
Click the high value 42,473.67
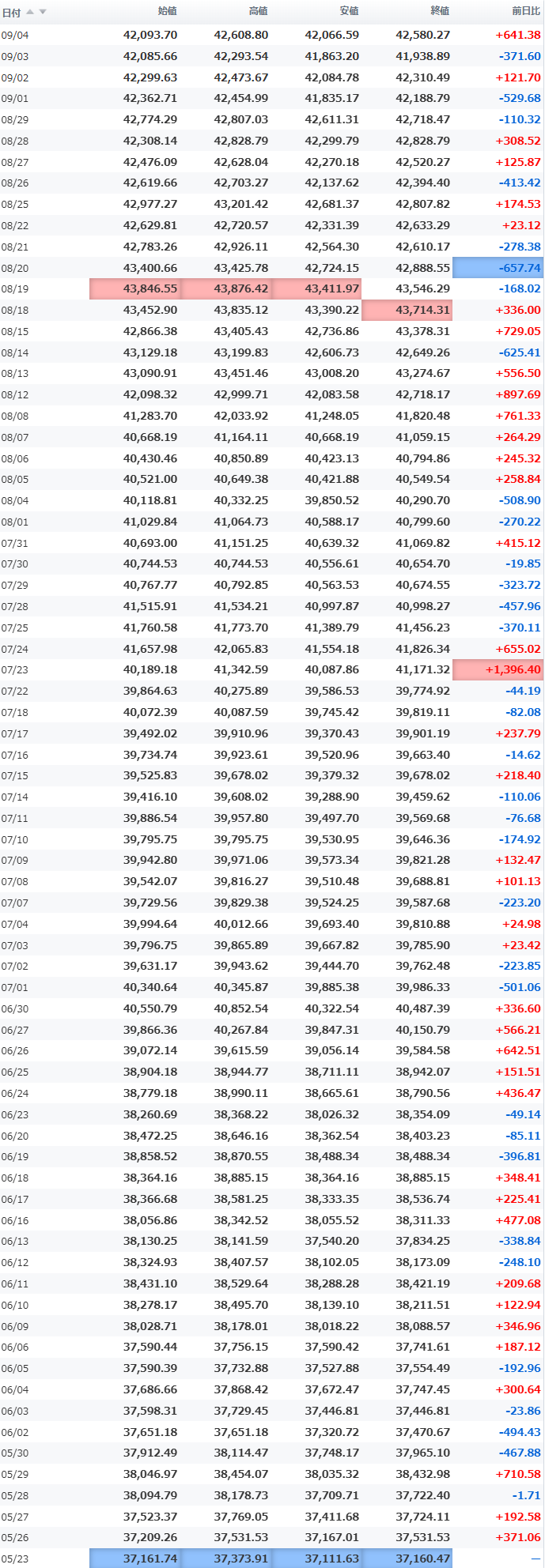(241, 77)
